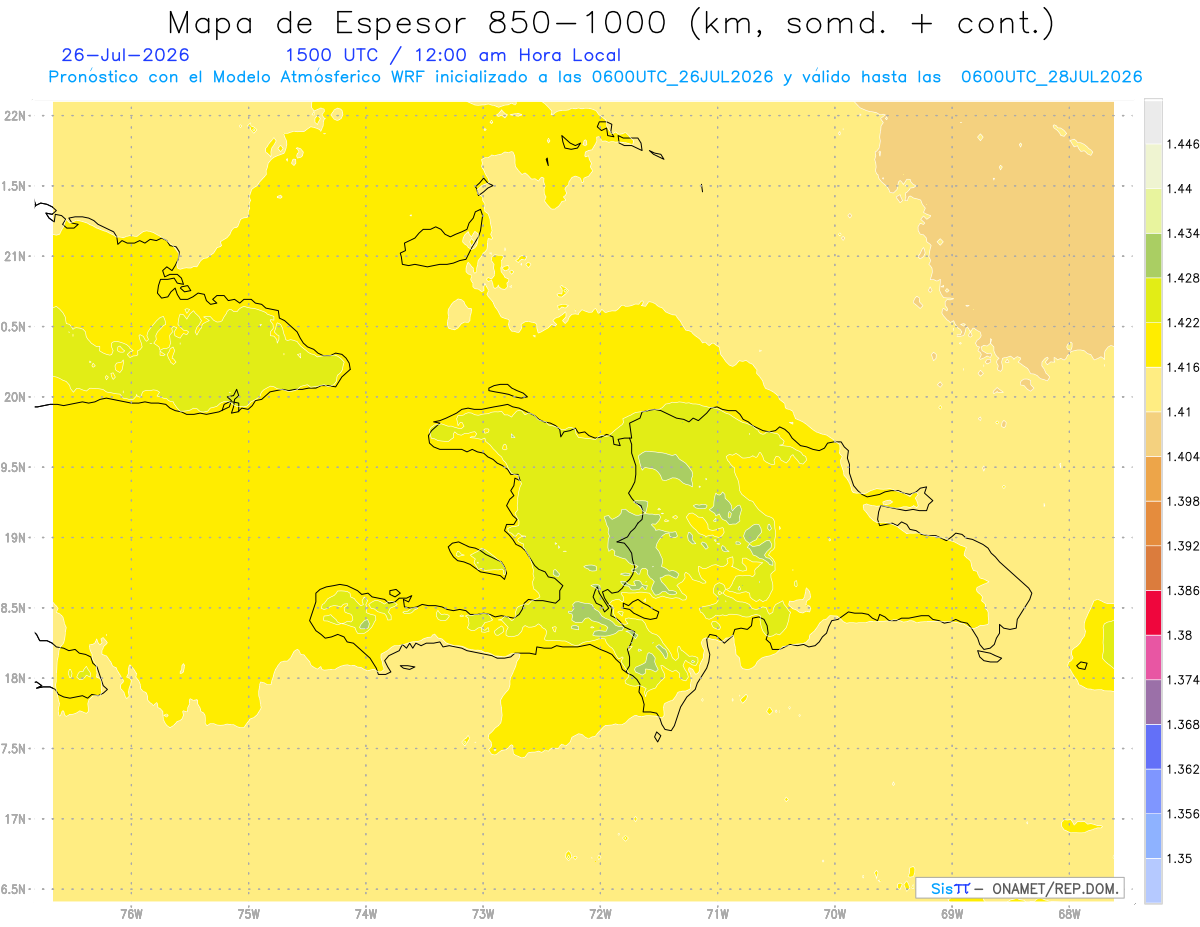
Task: Click the colorbar value 1.398
Action: (1184, 501)
